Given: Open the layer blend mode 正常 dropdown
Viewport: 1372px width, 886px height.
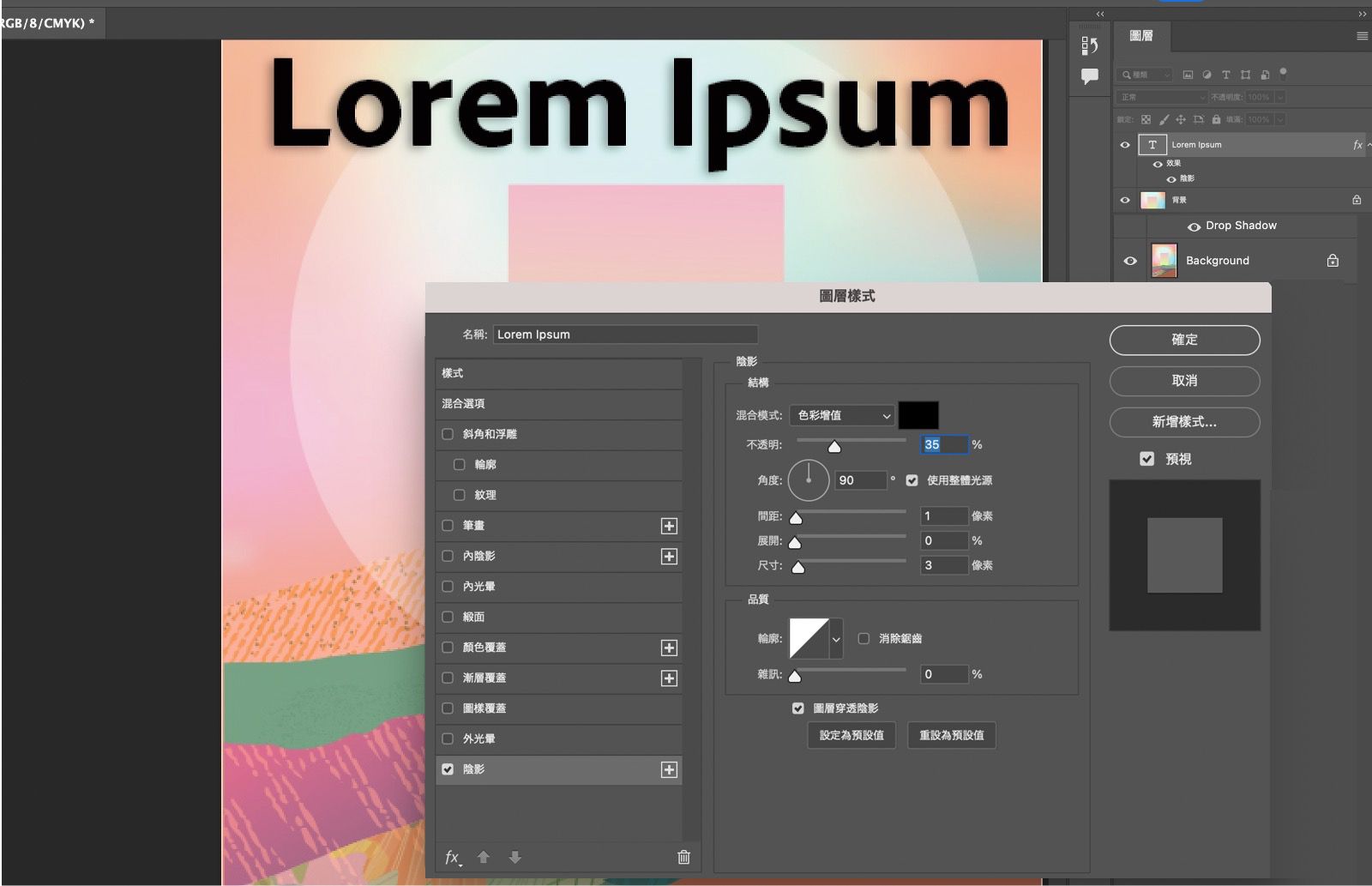Looking at the screenshot, I should click(1162, 97).
